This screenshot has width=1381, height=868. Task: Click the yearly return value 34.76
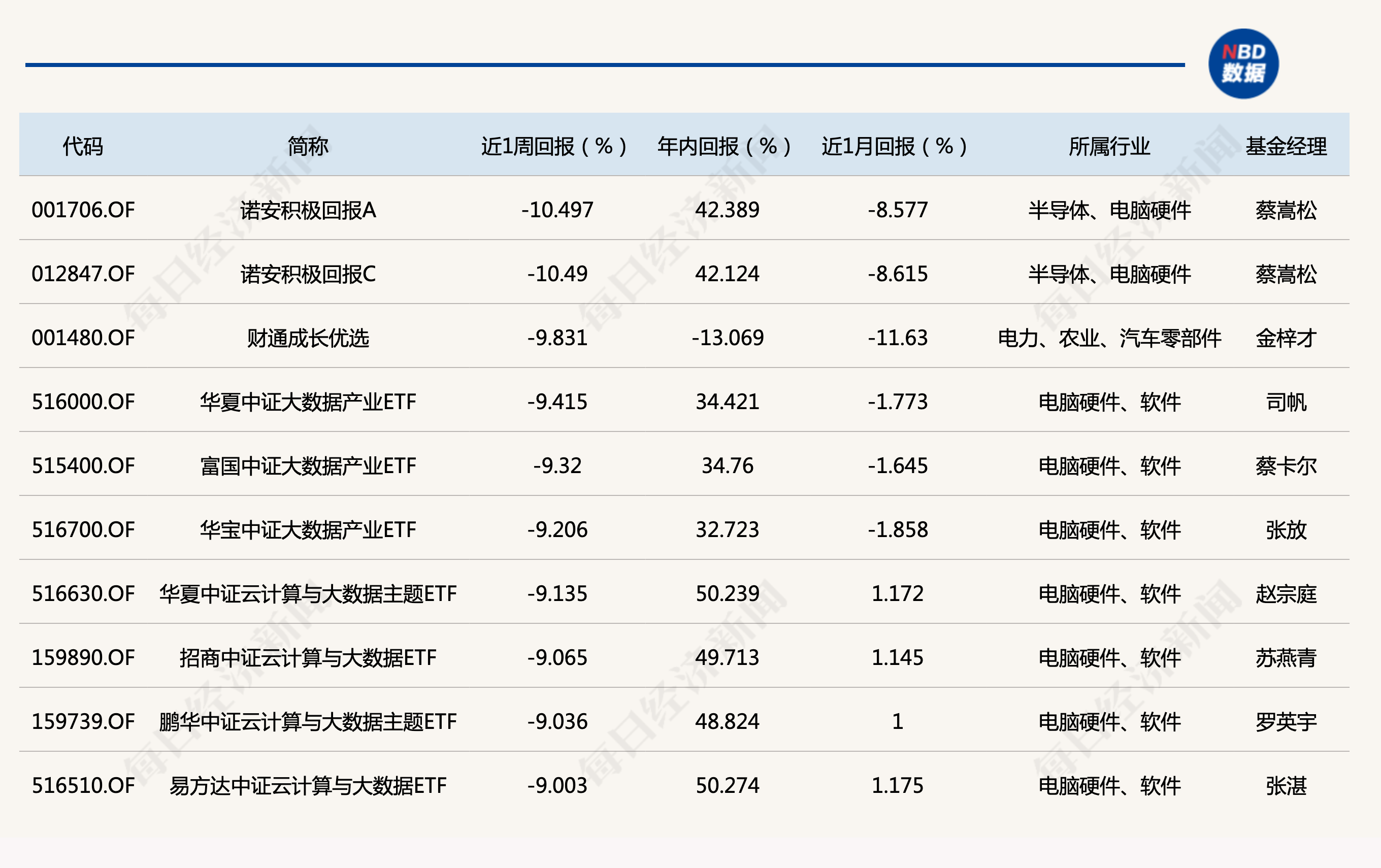(727, 465)
